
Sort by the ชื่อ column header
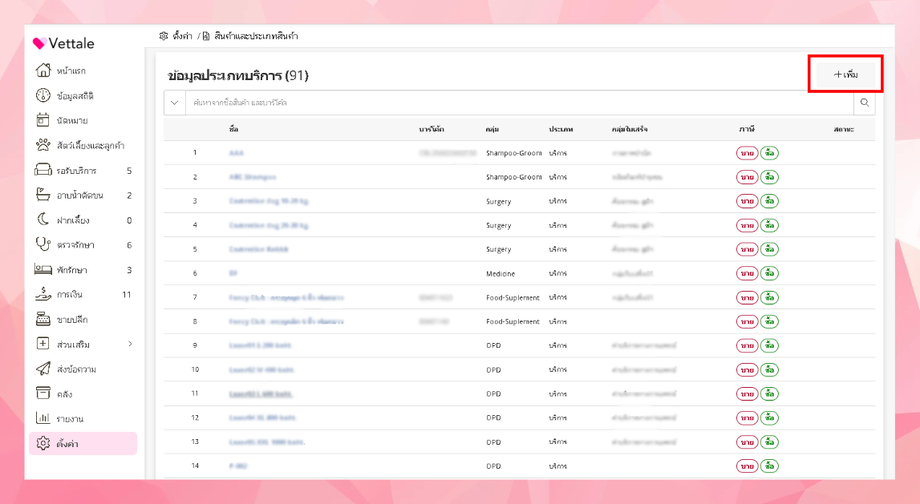click(234, 129)
